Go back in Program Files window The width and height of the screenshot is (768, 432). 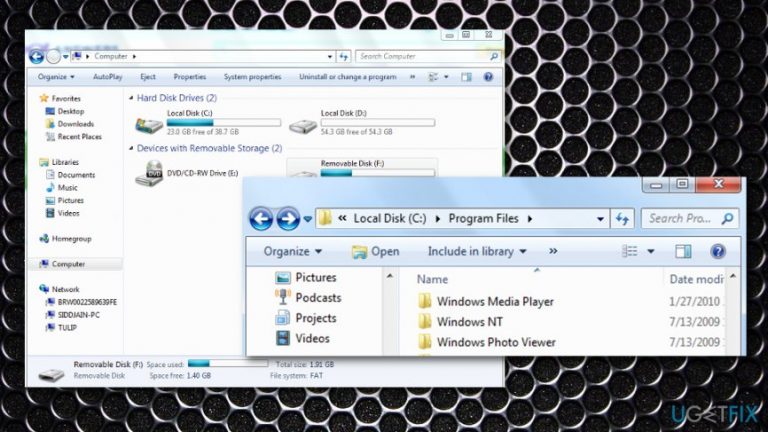261,218
